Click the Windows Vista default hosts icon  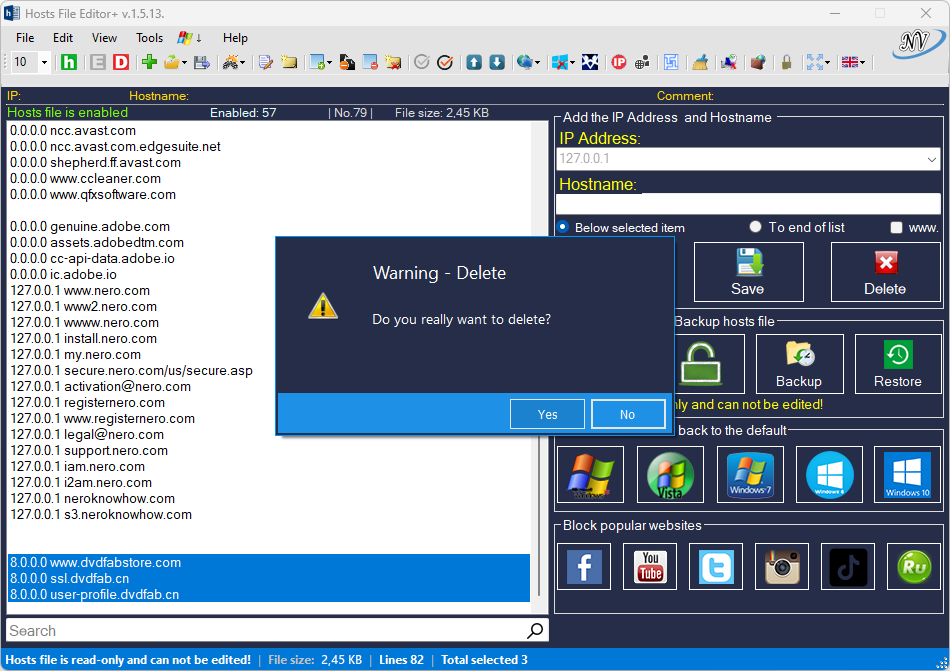click(x=670, y=474)
